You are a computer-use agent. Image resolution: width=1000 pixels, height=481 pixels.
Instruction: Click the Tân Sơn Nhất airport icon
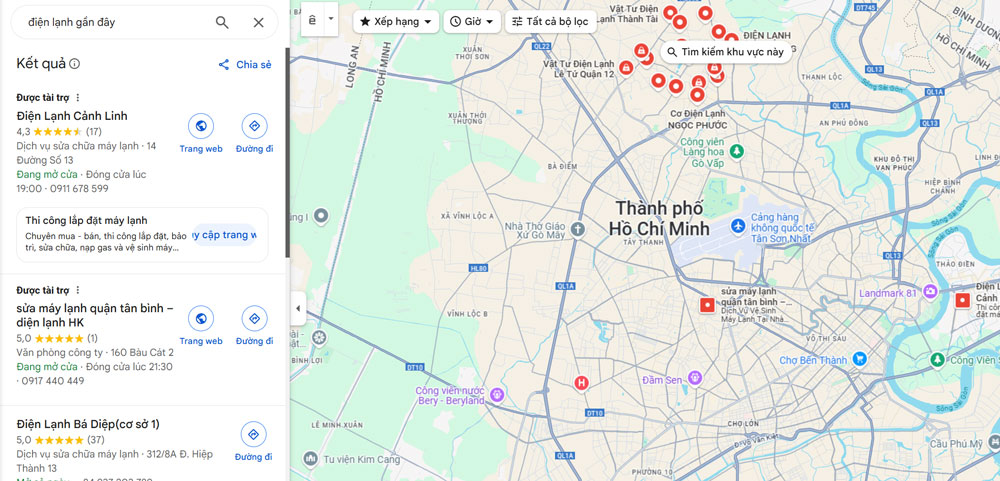739,226
